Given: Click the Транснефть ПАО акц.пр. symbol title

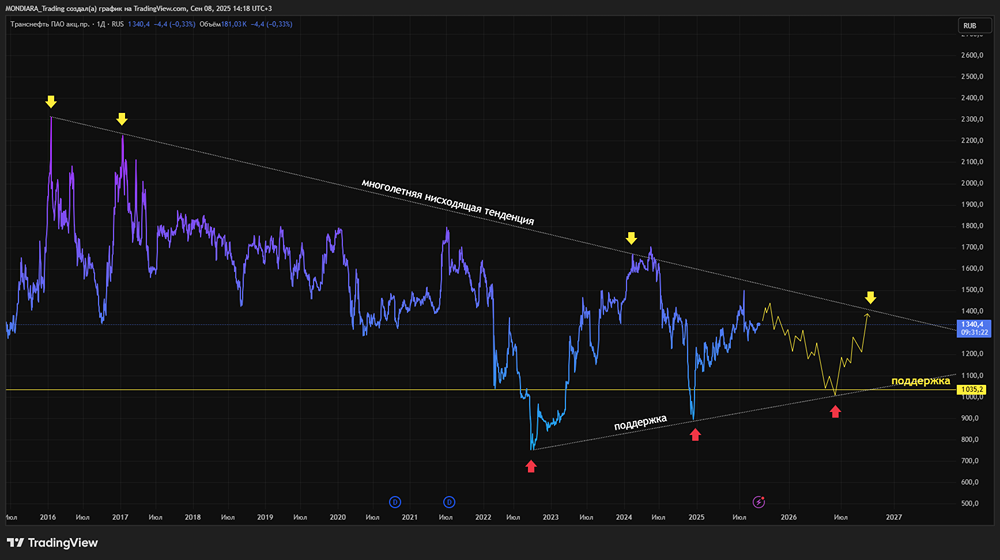Looking at the screenshot, I should (x=50, y=24).
